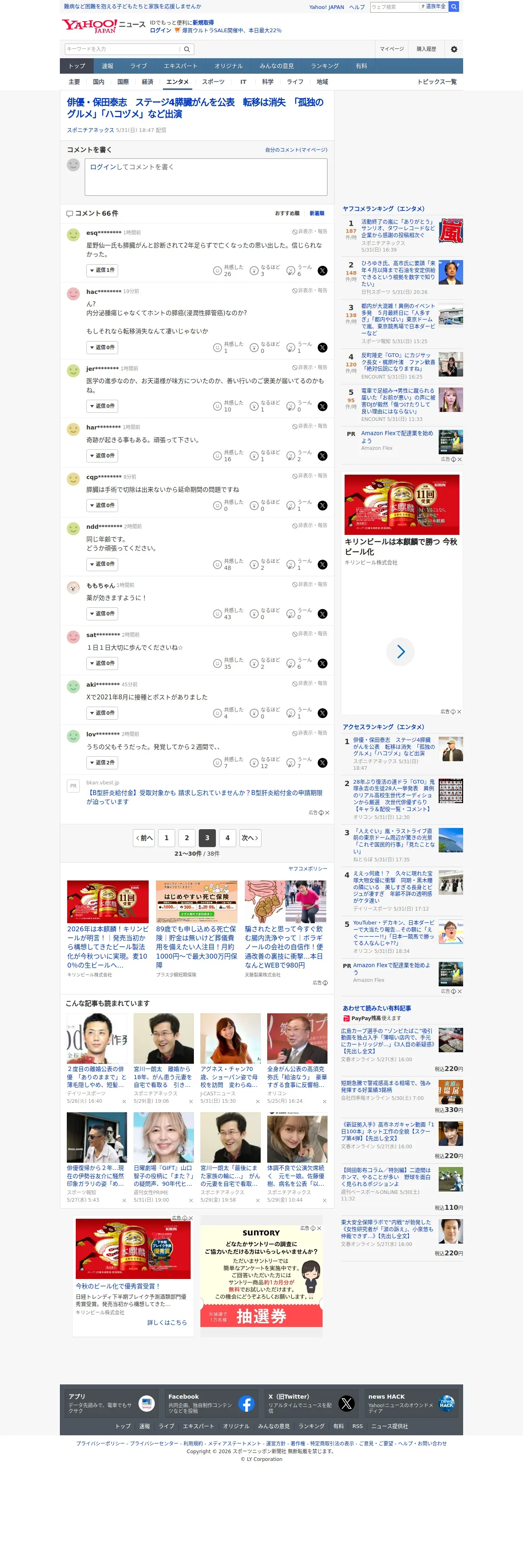Sort comments by 新着順
523x1568 pixels.
click(316, 214)
